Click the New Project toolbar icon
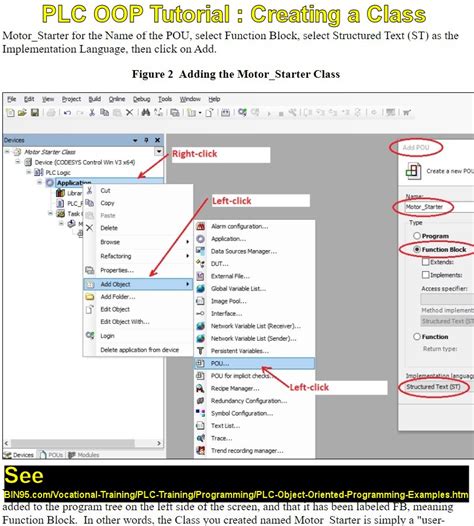Screen dimensions: 474x526 pos(10,113)
